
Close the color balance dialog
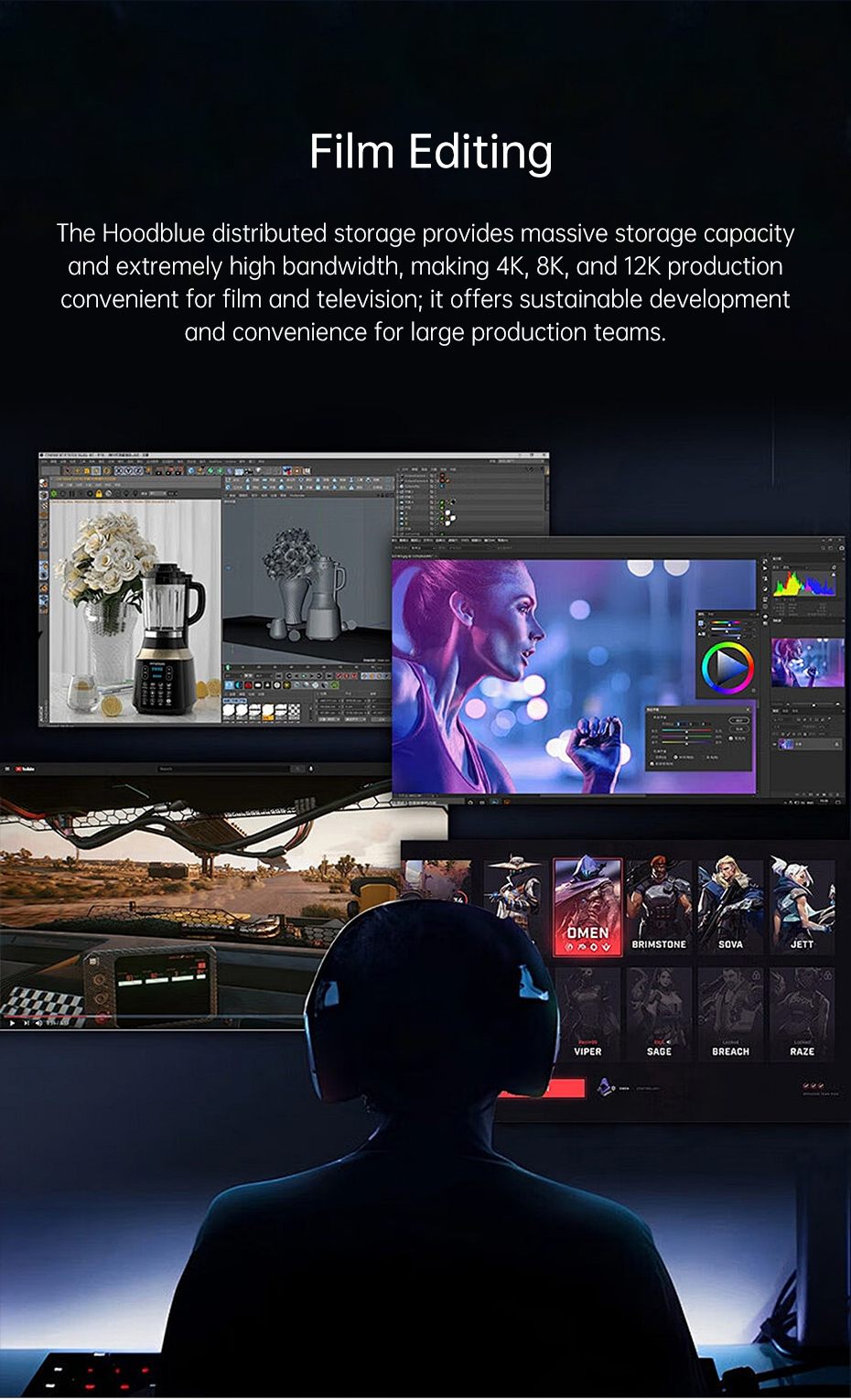pos(748,708)
